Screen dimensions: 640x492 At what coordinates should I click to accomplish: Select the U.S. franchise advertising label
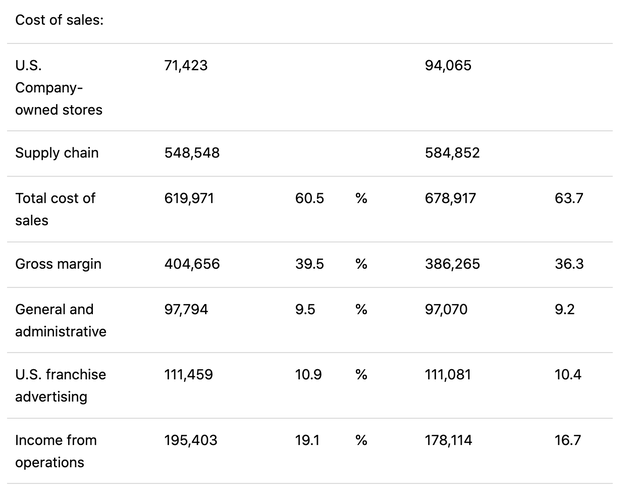[x=60, y=385]
